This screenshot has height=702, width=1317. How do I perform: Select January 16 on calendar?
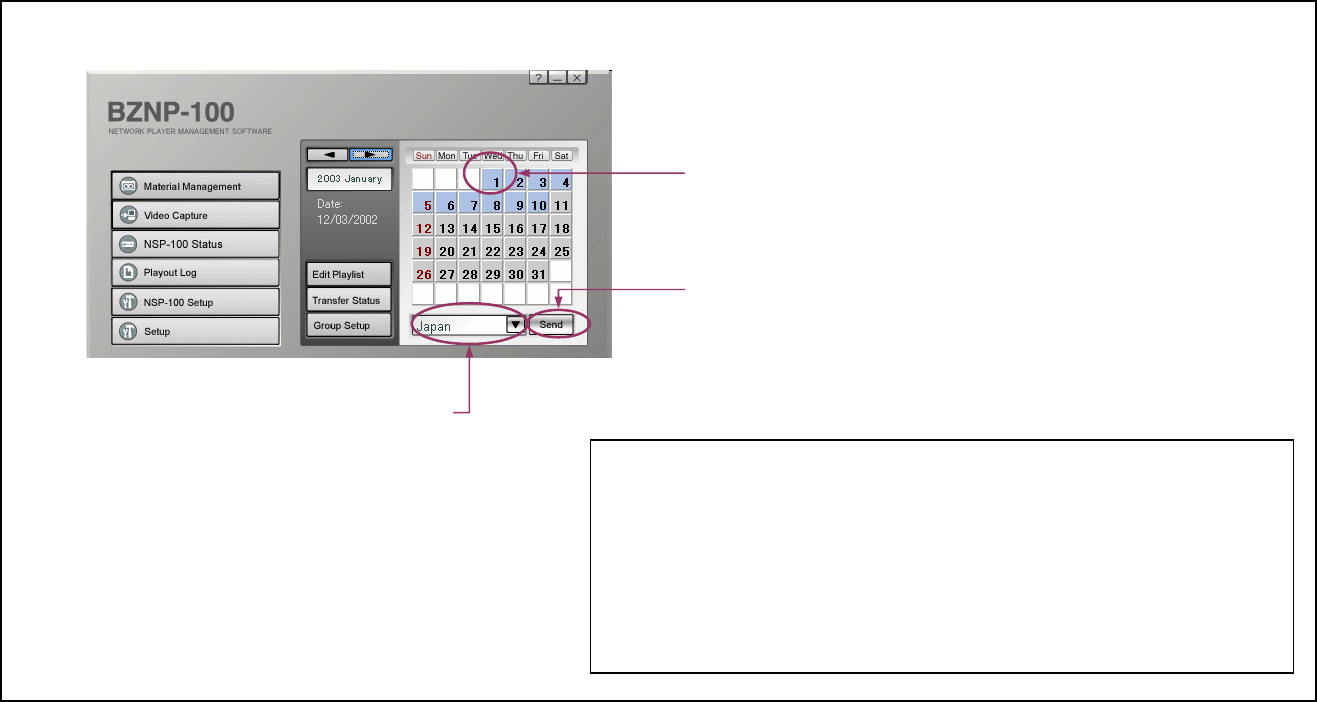[516, 225]
